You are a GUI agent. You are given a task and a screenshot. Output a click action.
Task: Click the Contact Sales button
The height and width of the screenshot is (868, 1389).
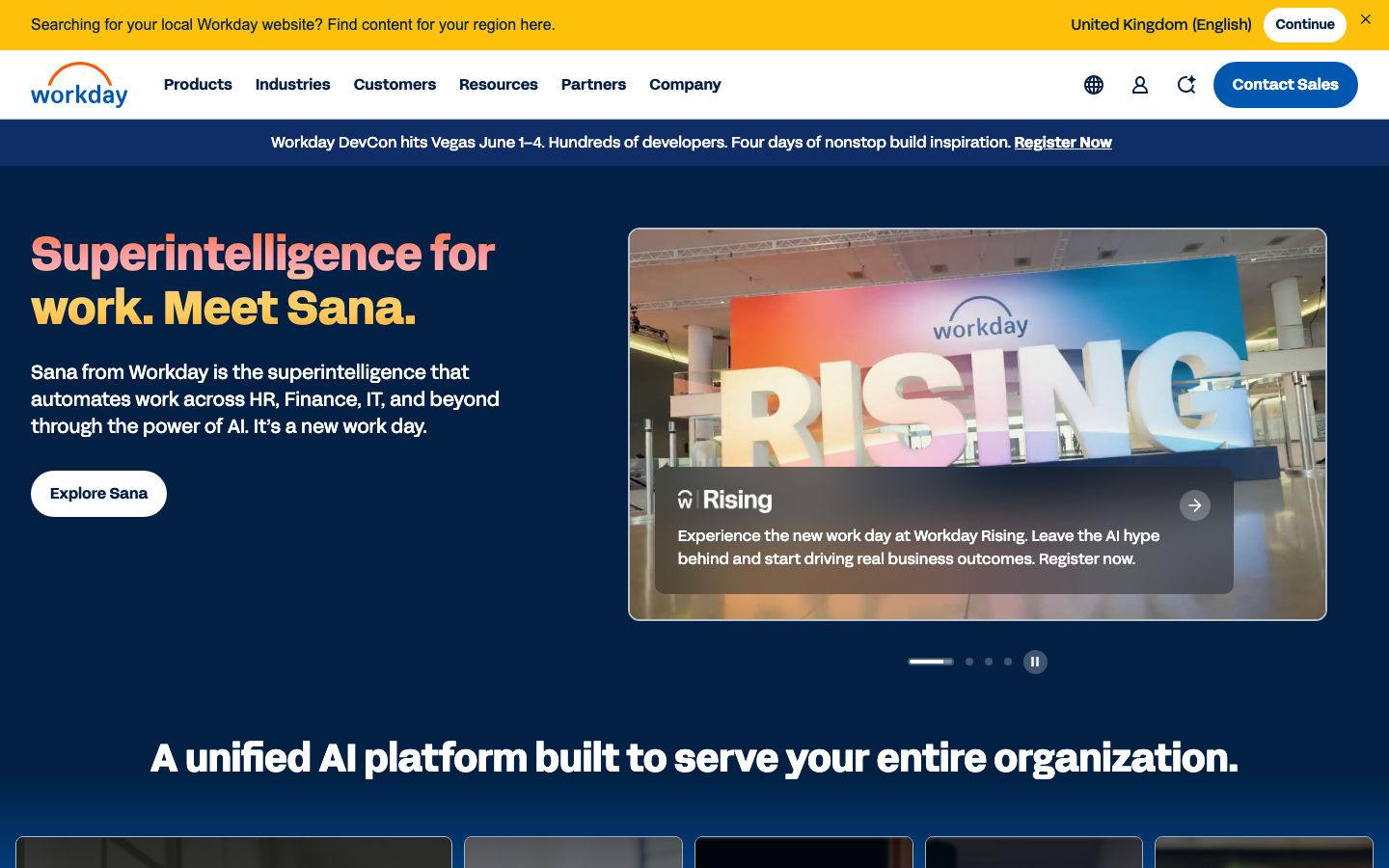click(1286, 85)
